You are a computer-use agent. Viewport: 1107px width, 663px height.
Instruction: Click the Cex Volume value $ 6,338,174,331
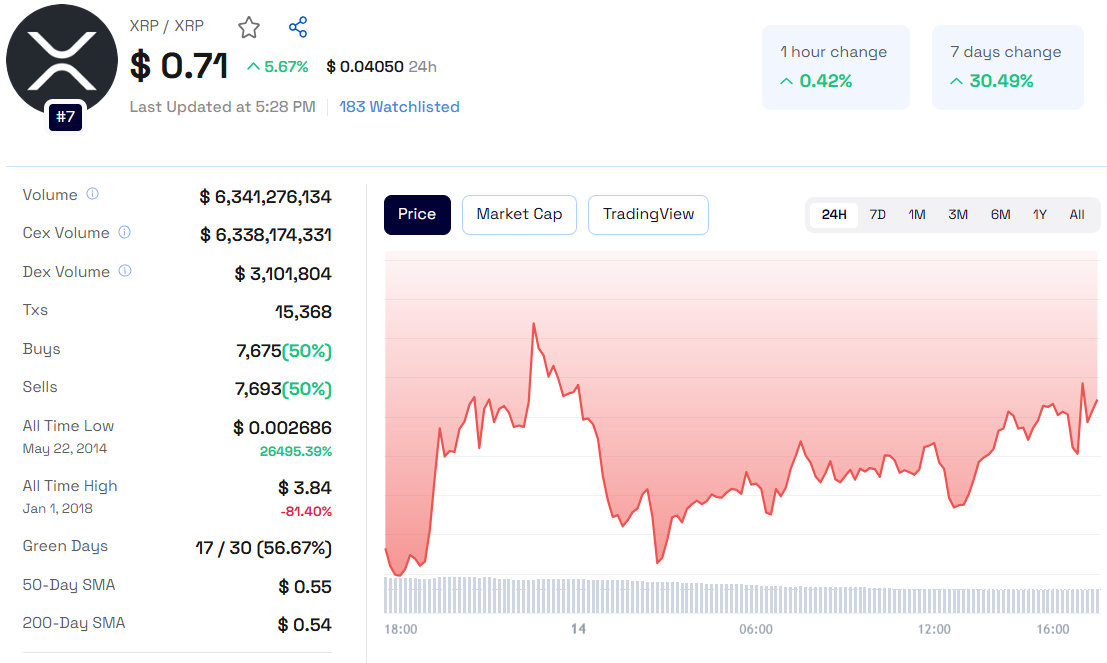pos(265,234)
